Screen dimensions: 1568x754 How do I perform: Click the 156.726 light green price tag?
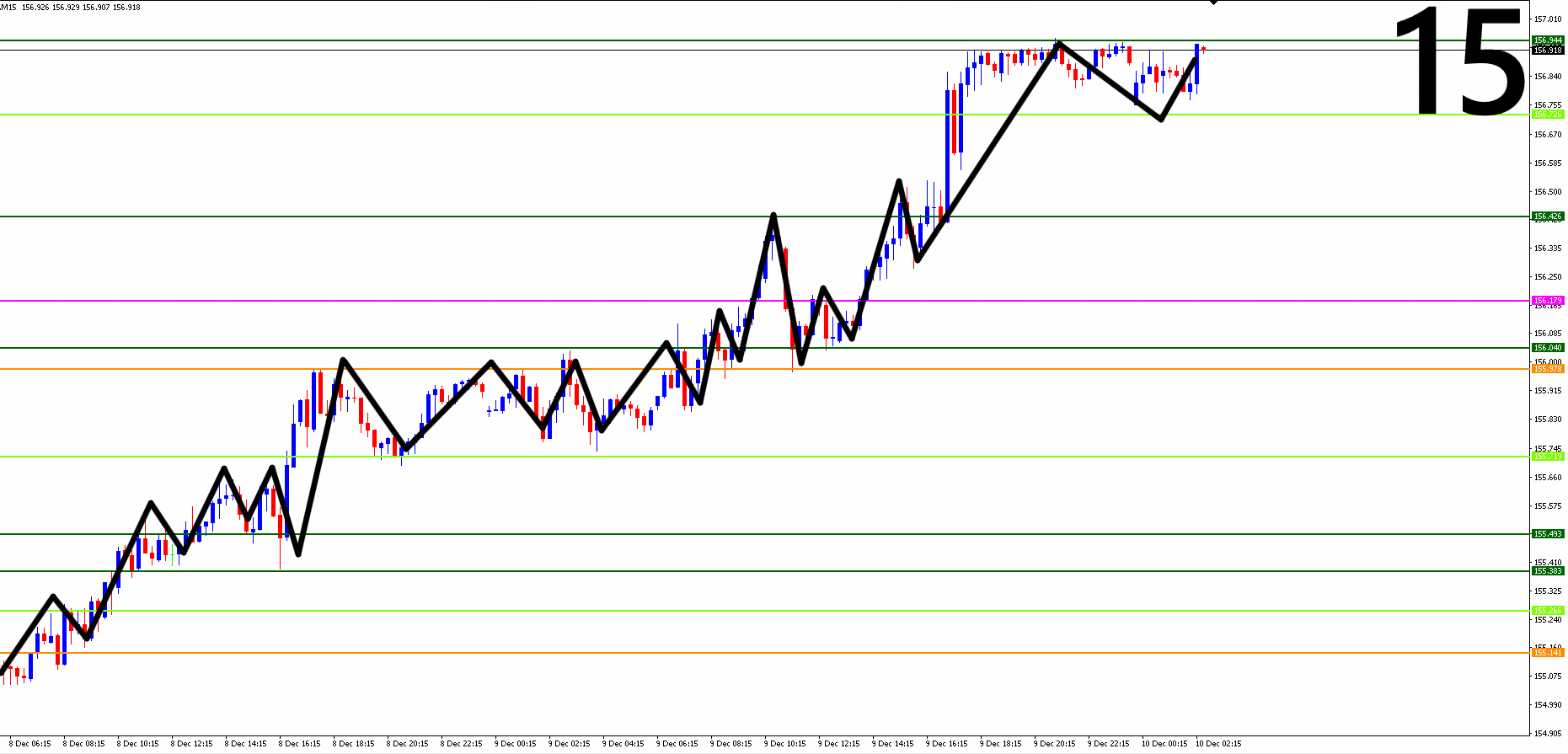tap(1548, 115)
